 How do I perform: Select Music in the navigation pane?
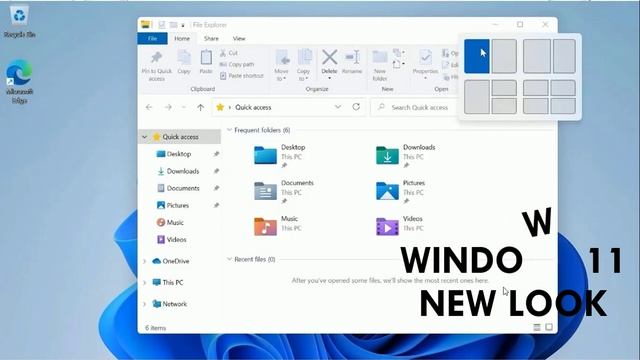click(175, 222)
